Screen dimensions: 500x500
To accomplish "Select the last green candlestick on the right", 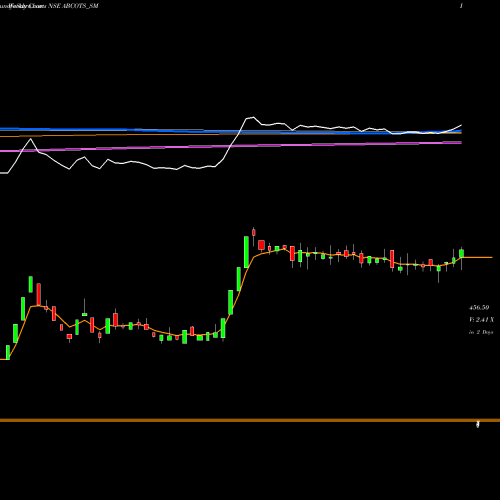I will tap(462, 254).
